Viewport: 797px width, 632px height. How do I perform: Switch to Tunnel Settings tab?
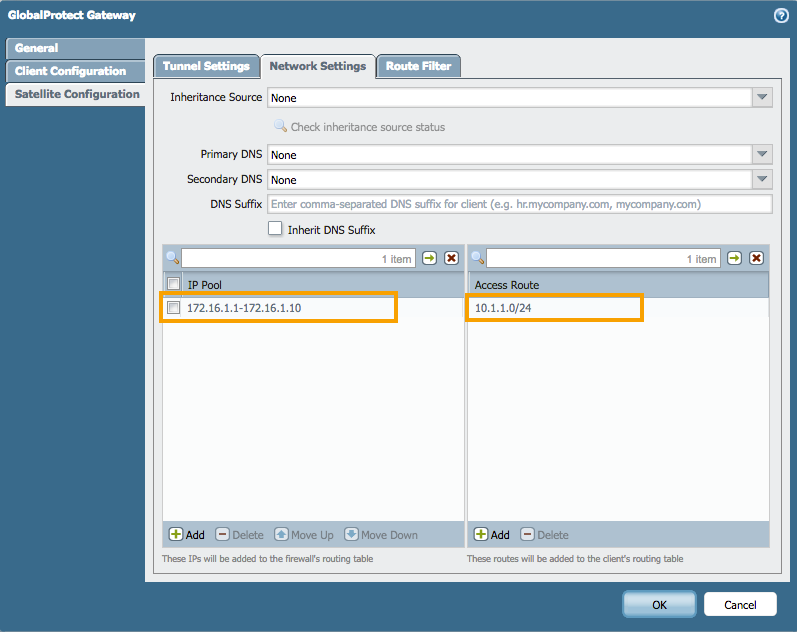click(206, 66)
